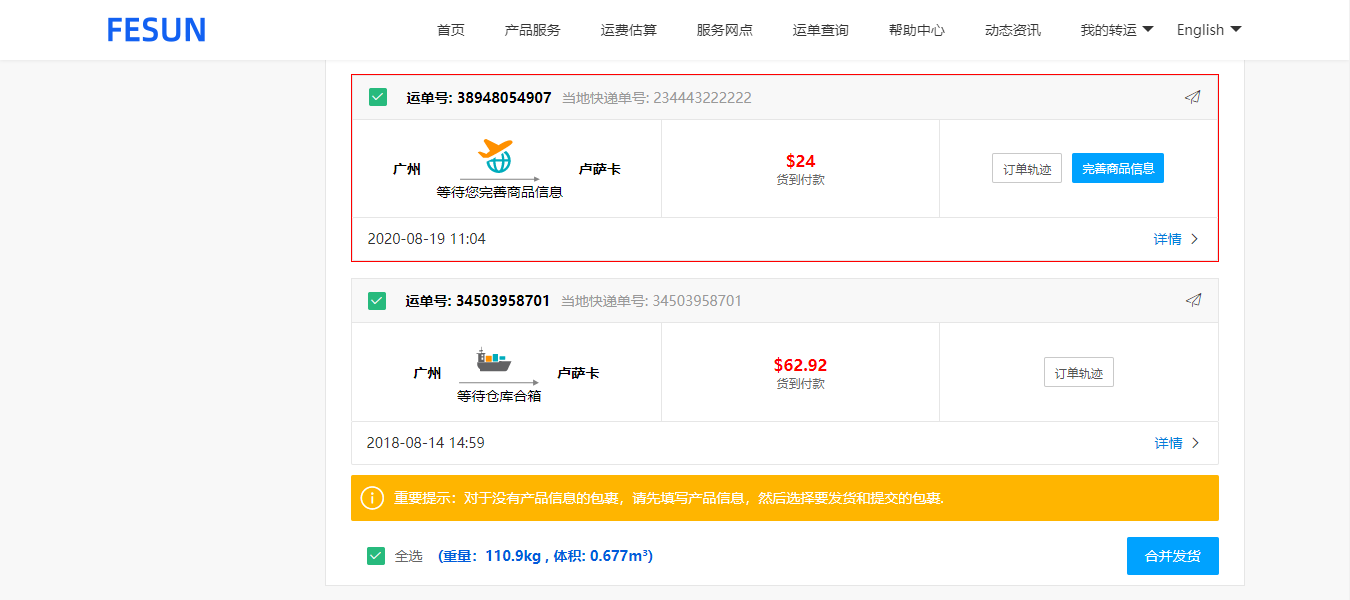The width and height of the screenshot is (1350, 600).
Task: Click 等待仓库合箱 status text
Action: tap(500, 396)
